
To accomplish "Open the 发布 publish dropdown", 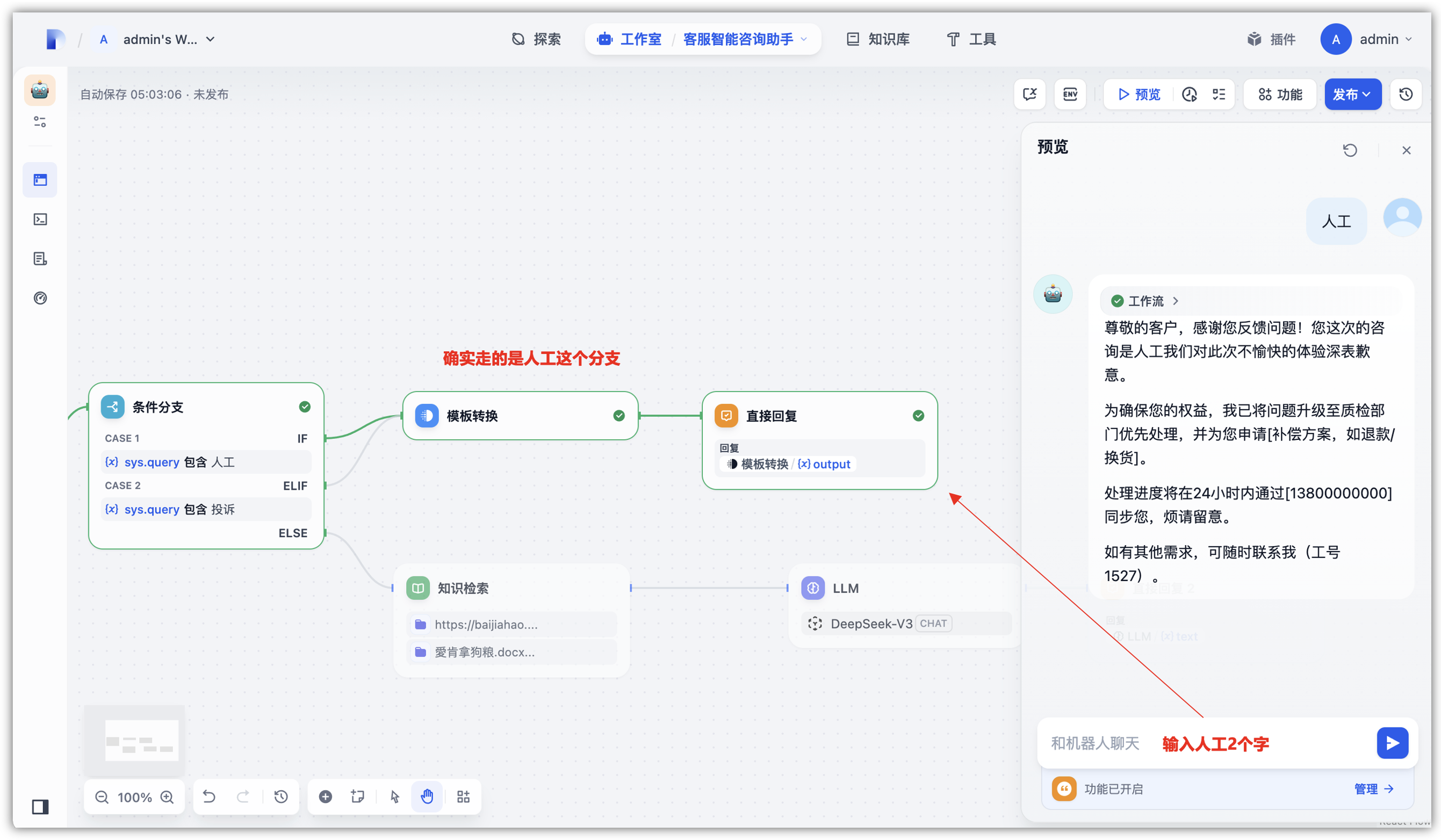I will (x=1353, y=93).
